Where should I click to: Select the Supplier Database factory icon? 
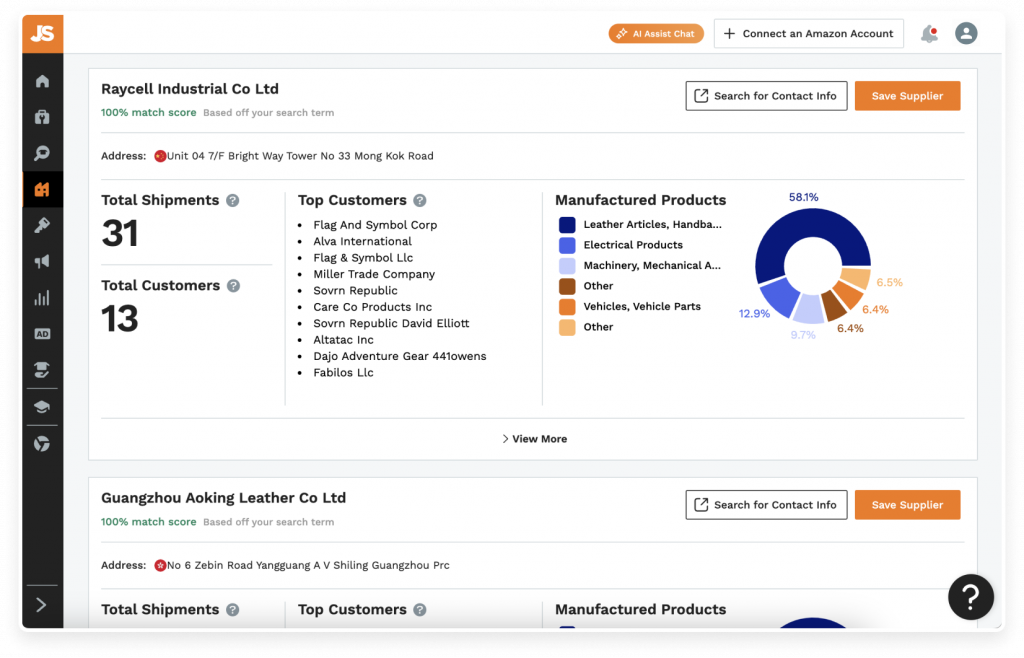click(42, 190)
